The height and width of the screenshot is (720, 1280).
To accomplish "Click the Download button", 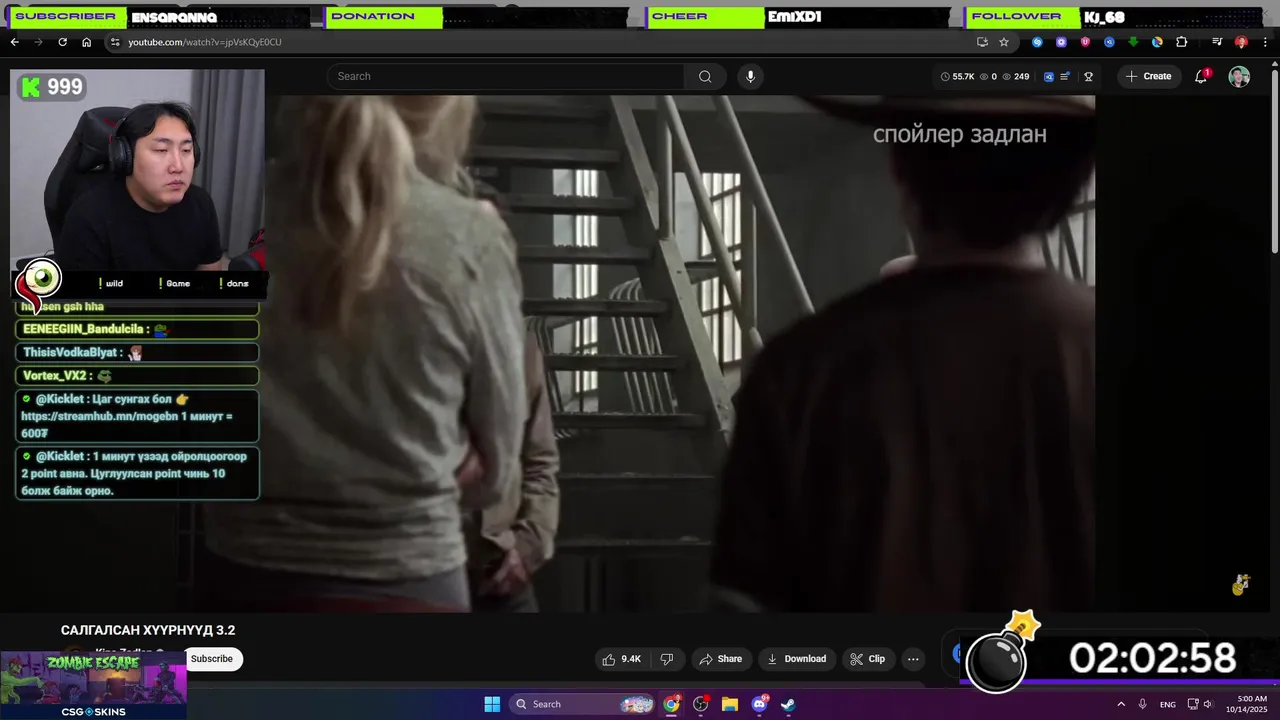I will [x=796, y=659].
